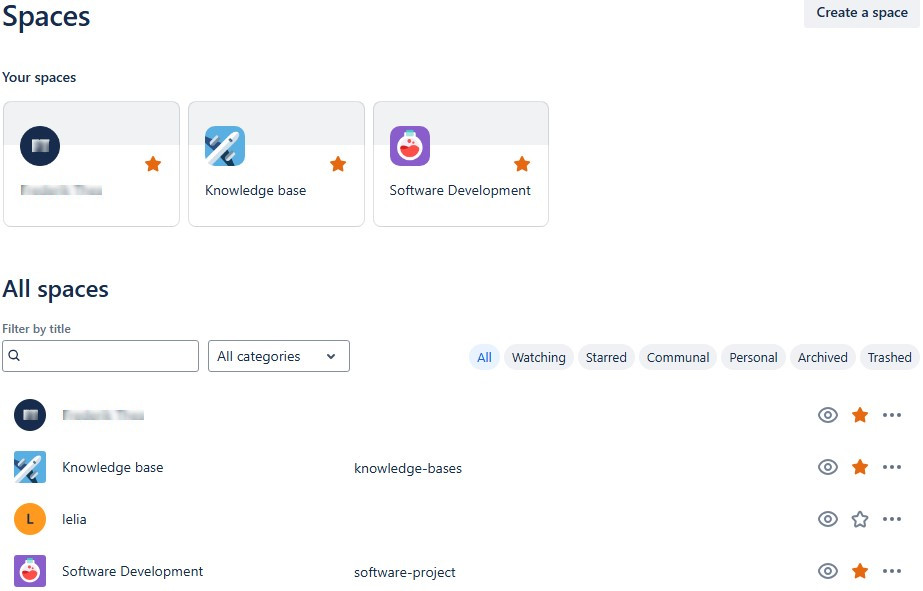Image resolution: width=923 pixels, height=591 pixels.
Task: Select the lelia avatar icon
Action: [x=30, y=519]
